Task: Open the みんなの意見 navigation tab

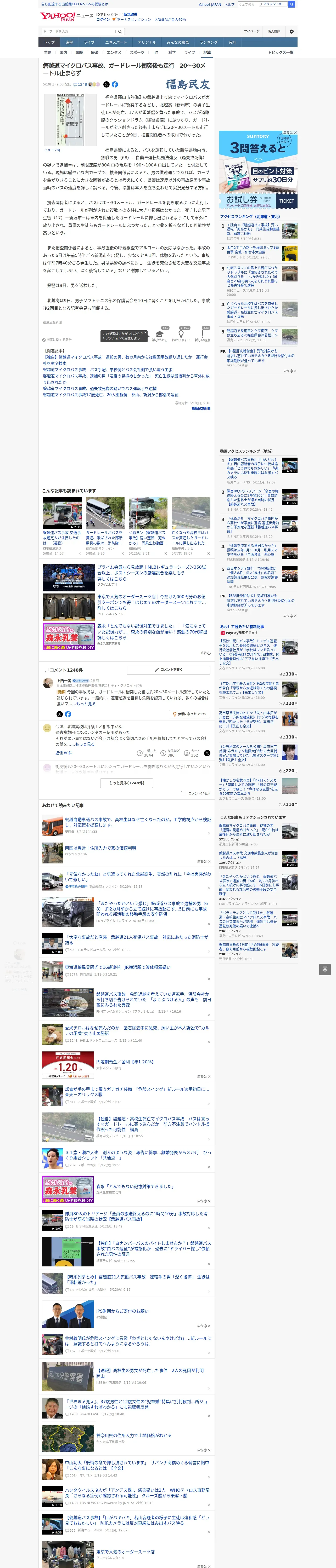Action: [x=177, y=43]
